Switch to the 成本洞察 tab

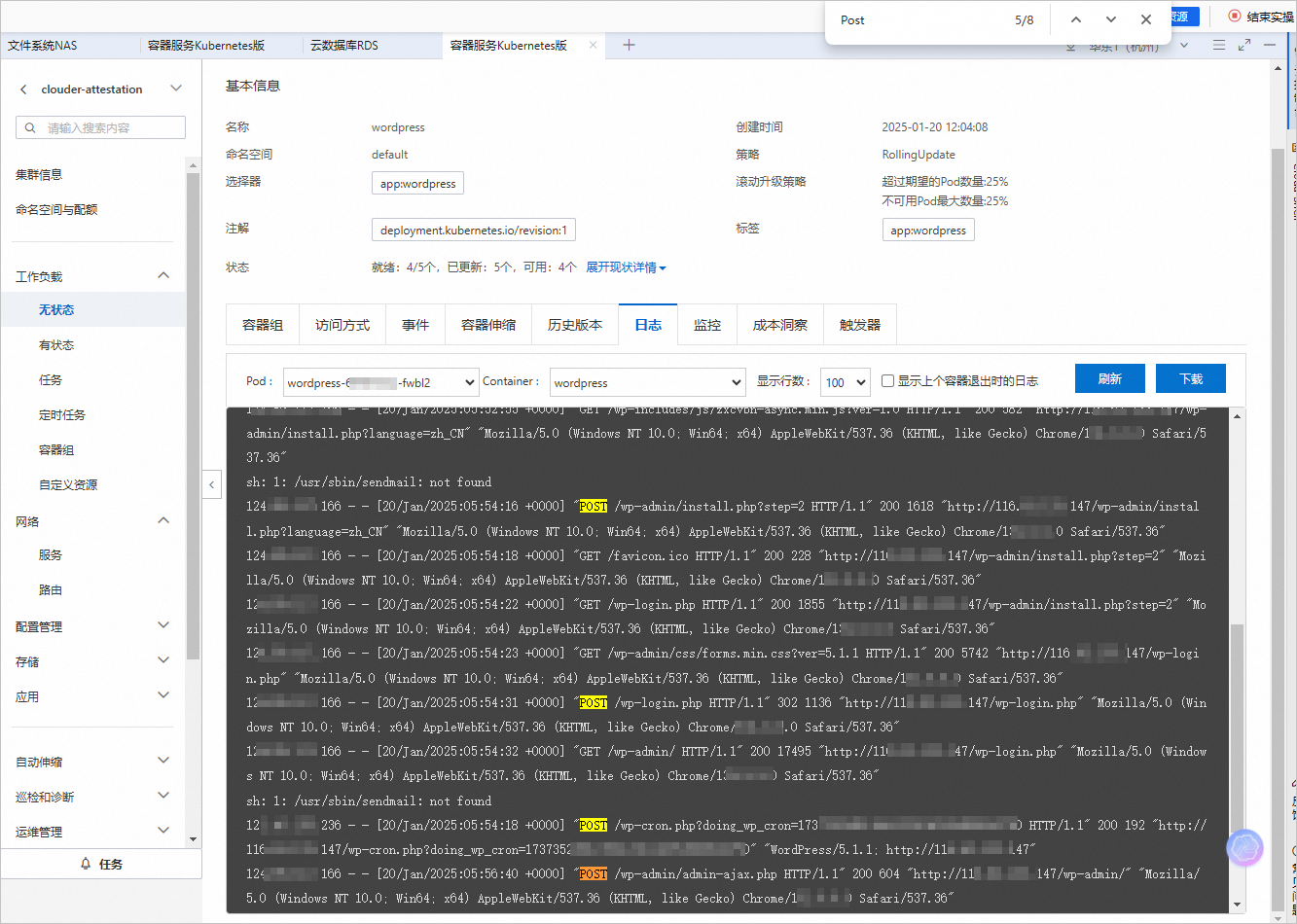point(780,325)
